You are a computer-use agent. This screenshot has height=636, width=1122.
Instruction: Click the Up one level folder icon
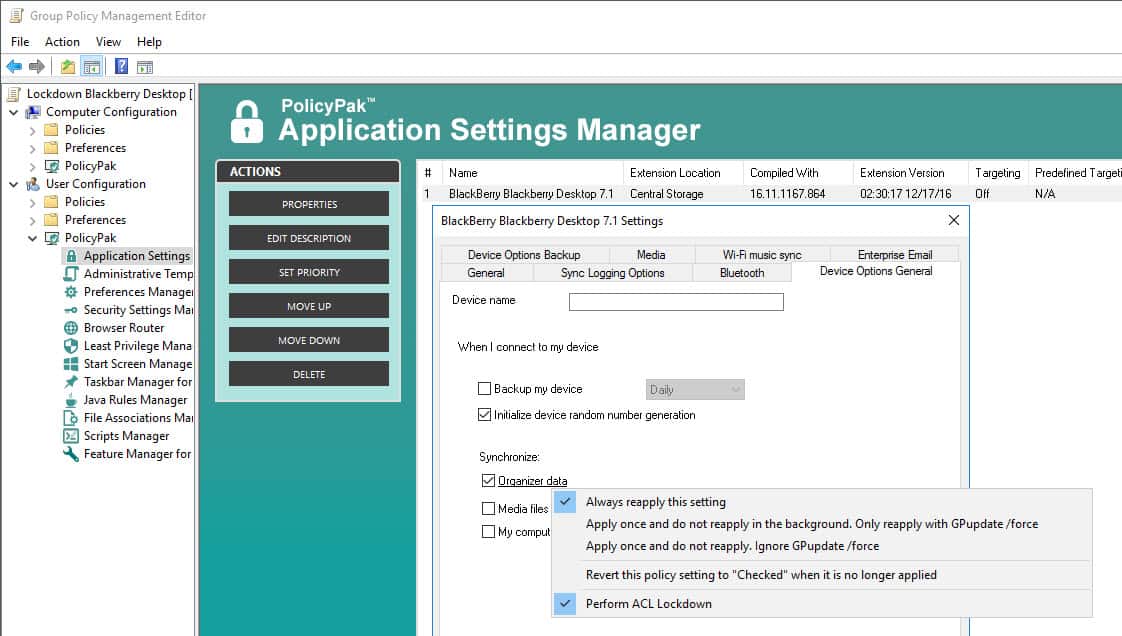tap(67, 67)
